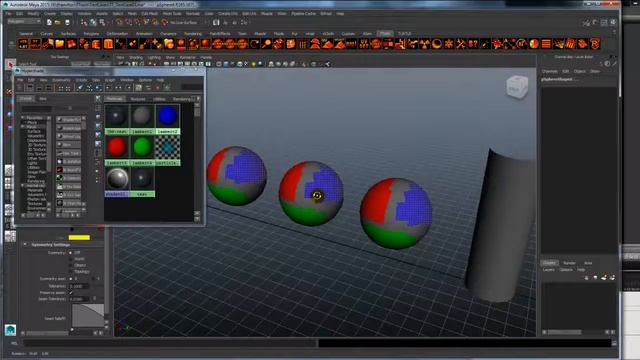
Task: Save scene disk icon in status line
Action: point(67,22)
